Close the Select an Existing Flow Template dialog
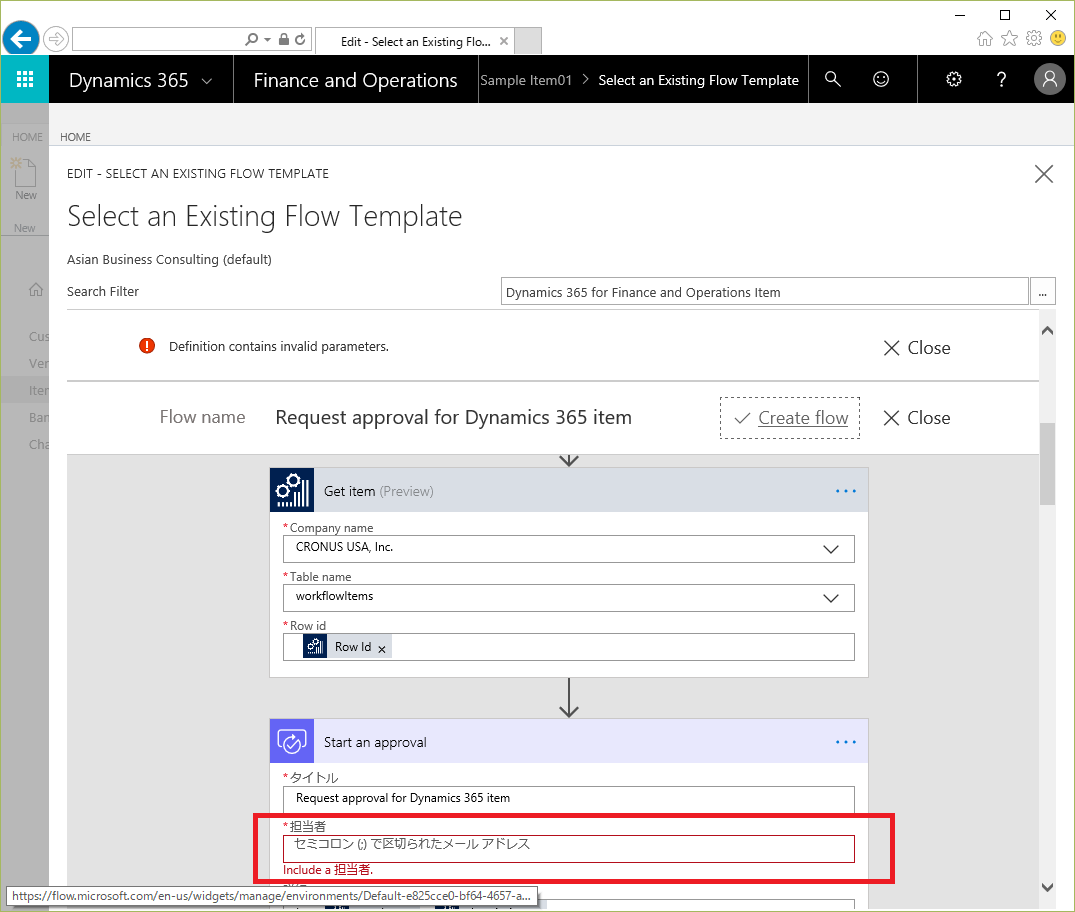 (x=1043, y=174)
